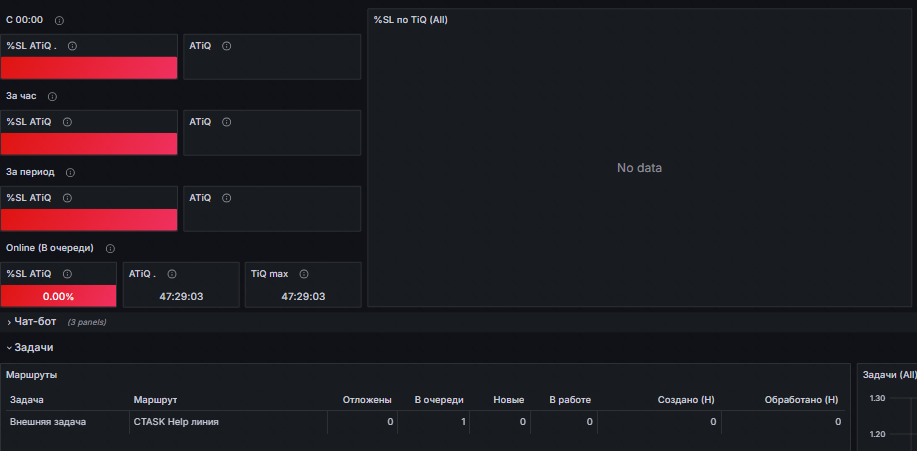Image resolution: width=917 pixels, height=451 pixels.
Task: Sort by Обработано (Н) column header
Action: [x=801, y=400]
